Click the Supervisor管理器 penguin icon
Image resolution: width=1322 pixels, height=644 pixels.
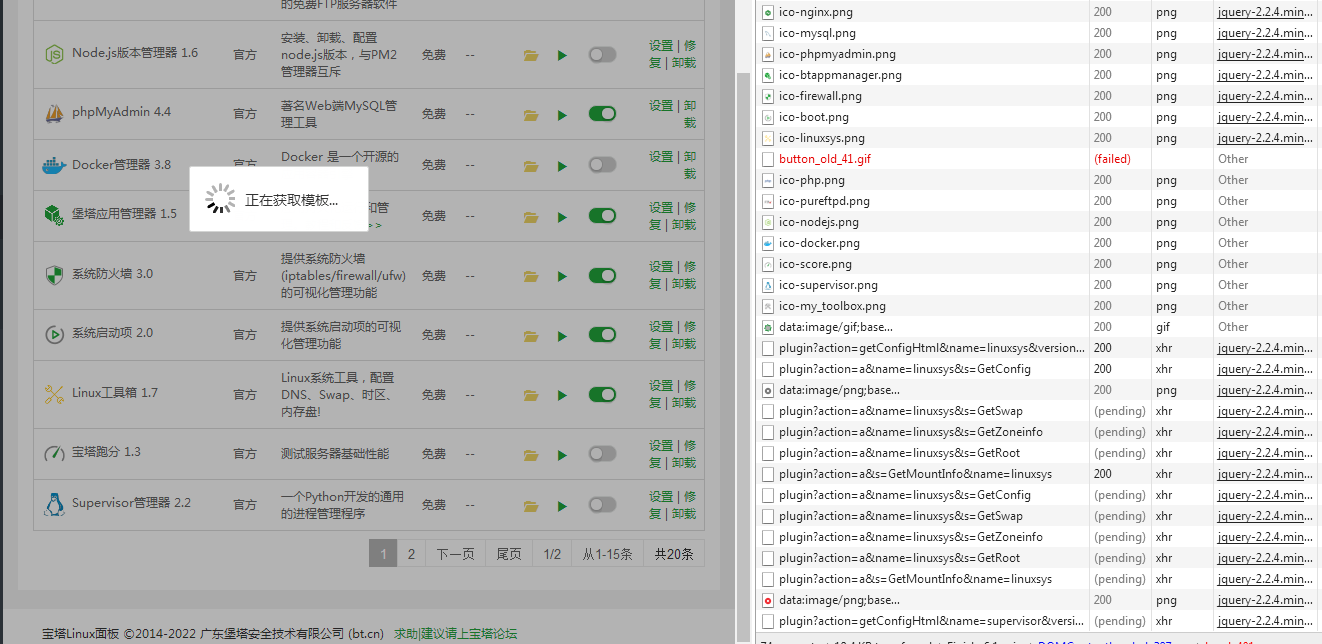point(54,504)
